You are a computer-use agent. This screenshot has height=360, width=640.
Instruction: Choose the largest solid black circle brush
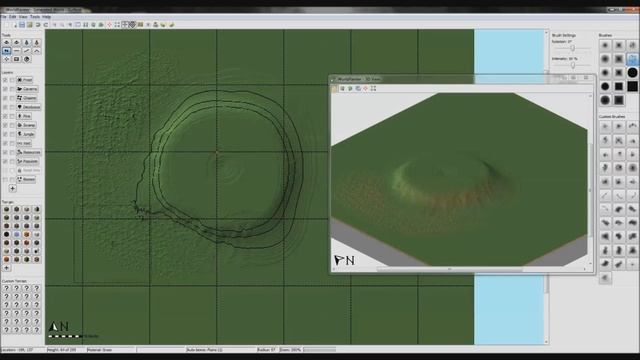632,73
